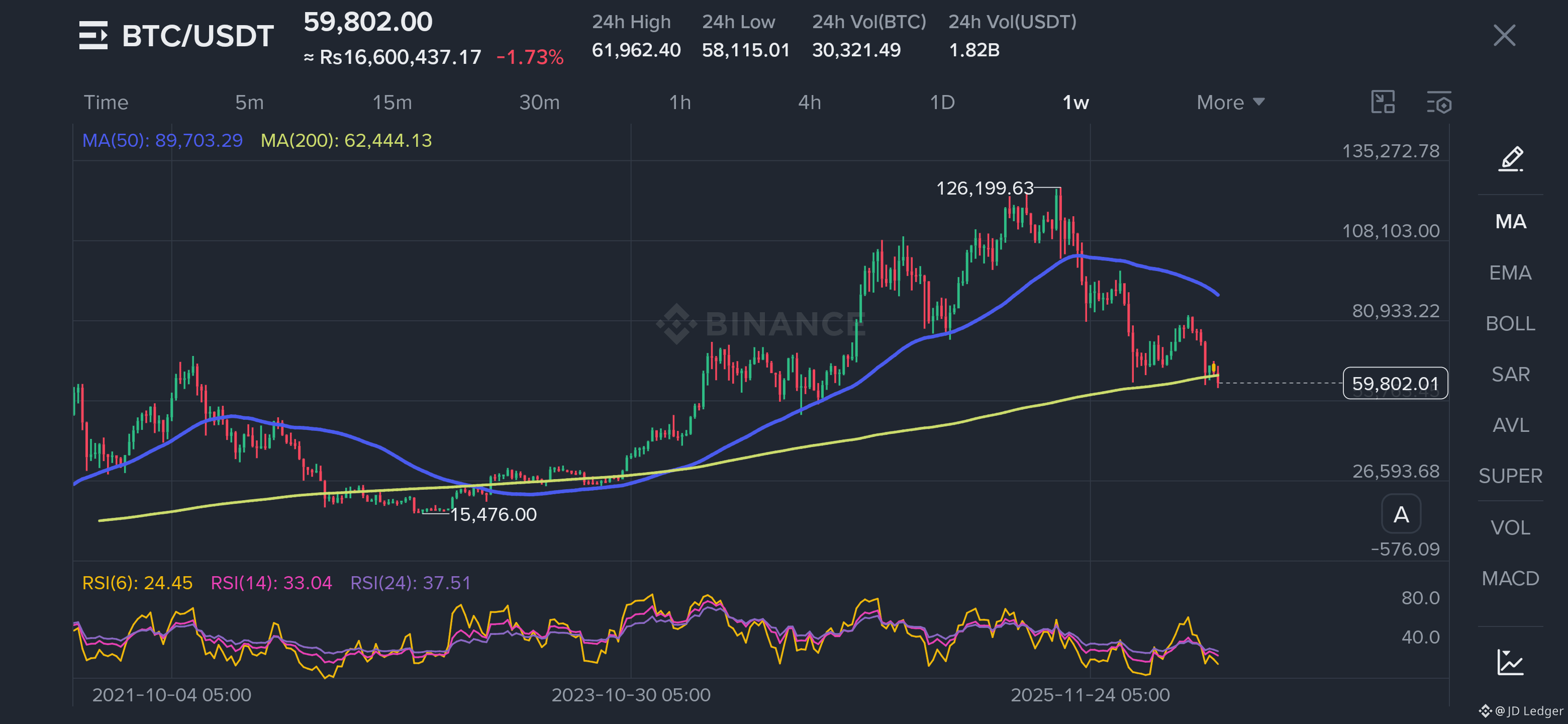1568x724 pixels.
Task: Close the full-screen chart view
Action: tap(1504, 35)
